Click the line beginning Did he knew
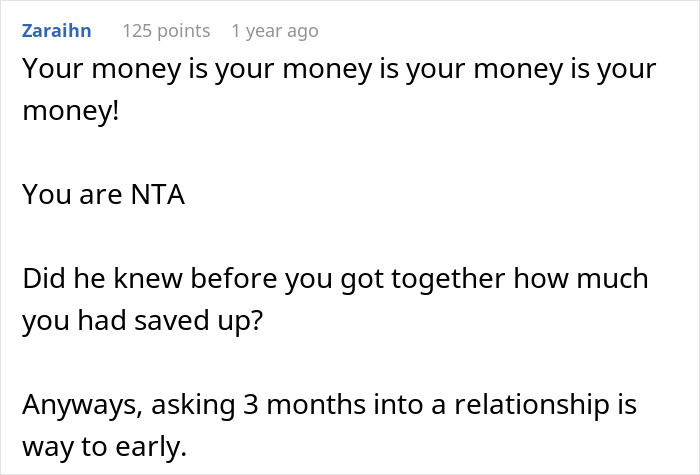 pyautogui.click(x=335, y=279)
